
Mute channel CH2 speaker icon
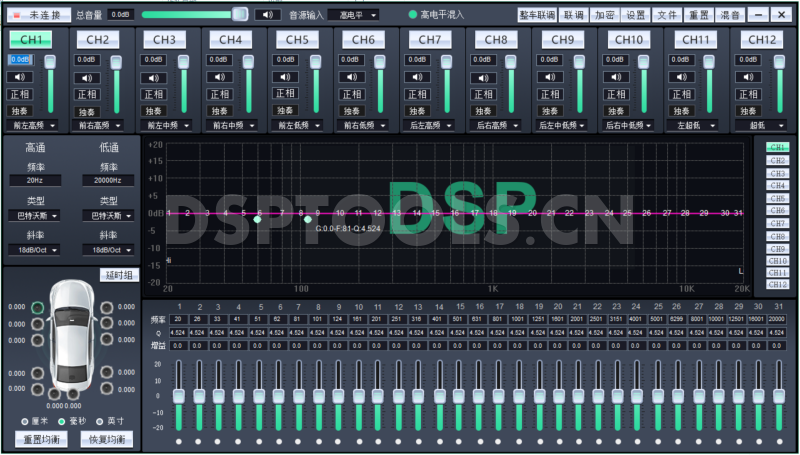(x=87, y=78)
